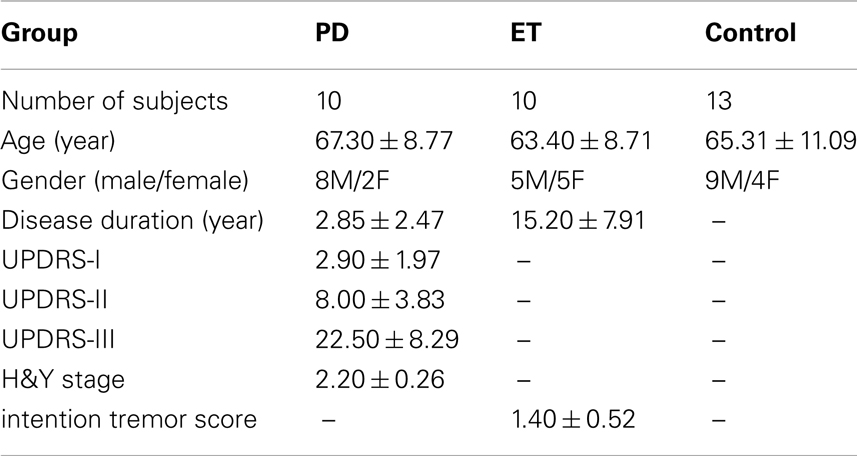Select ET disease duration 15.20 ± 7.91
857x456 pixels.
pos(577,221)
